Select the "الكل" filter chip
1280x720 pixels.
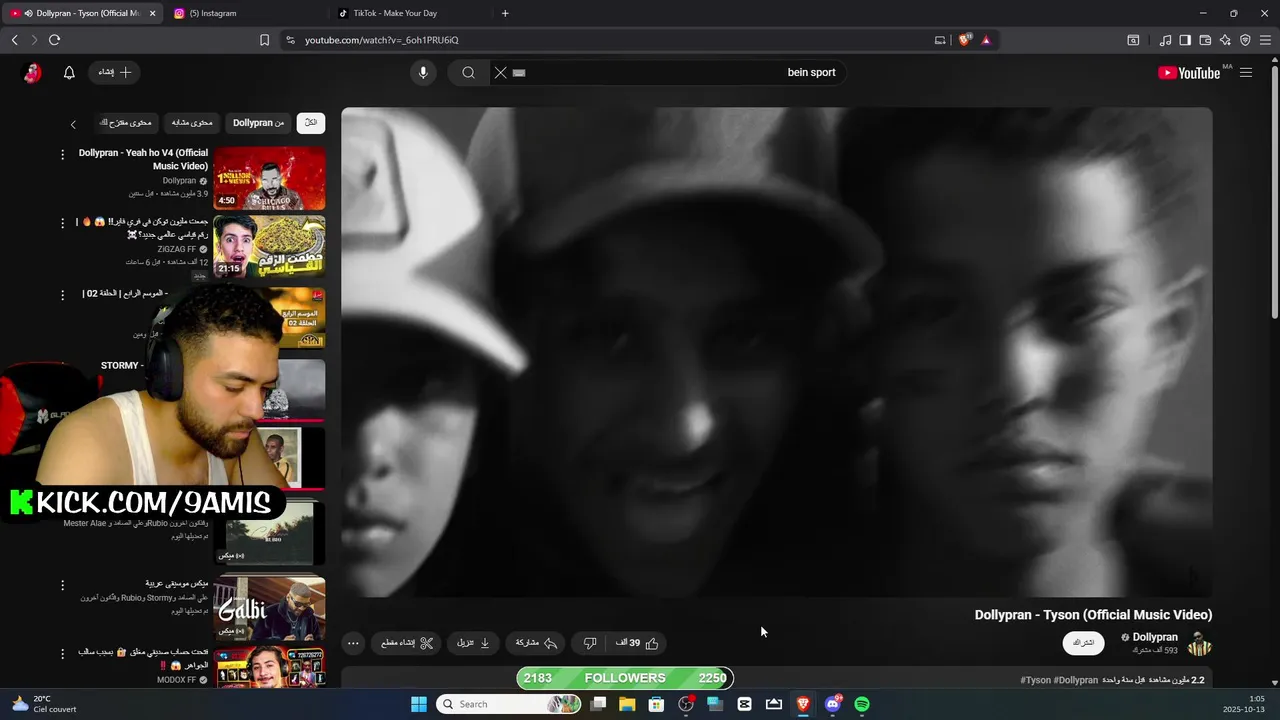311,123
